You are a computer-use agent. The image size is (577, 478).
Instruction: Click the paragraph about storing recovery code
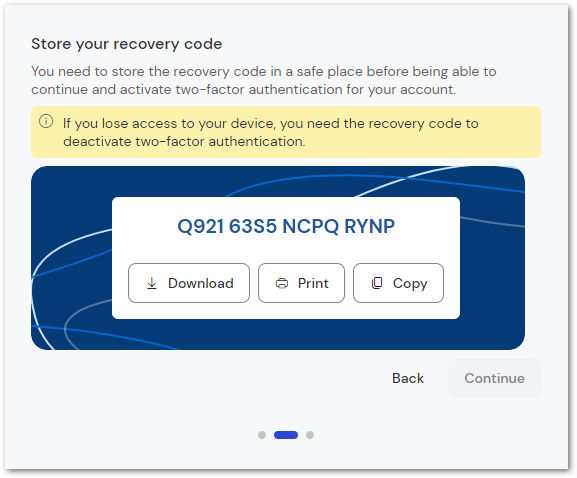click(264, 80)
